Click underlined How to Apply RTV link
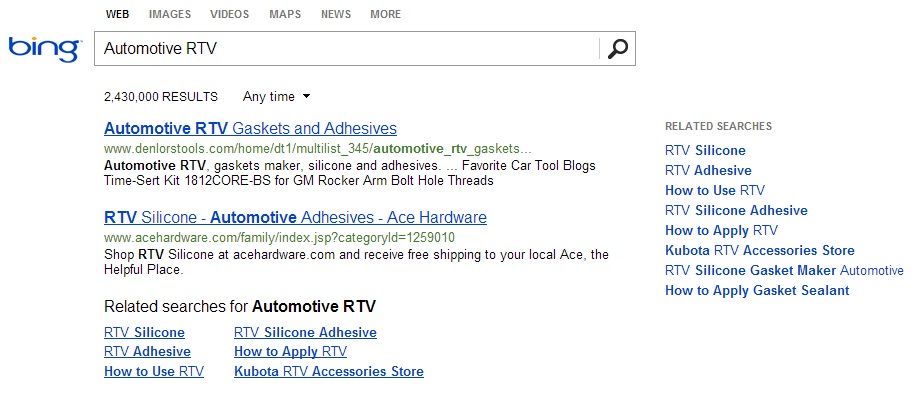 [x=290, y=352]
